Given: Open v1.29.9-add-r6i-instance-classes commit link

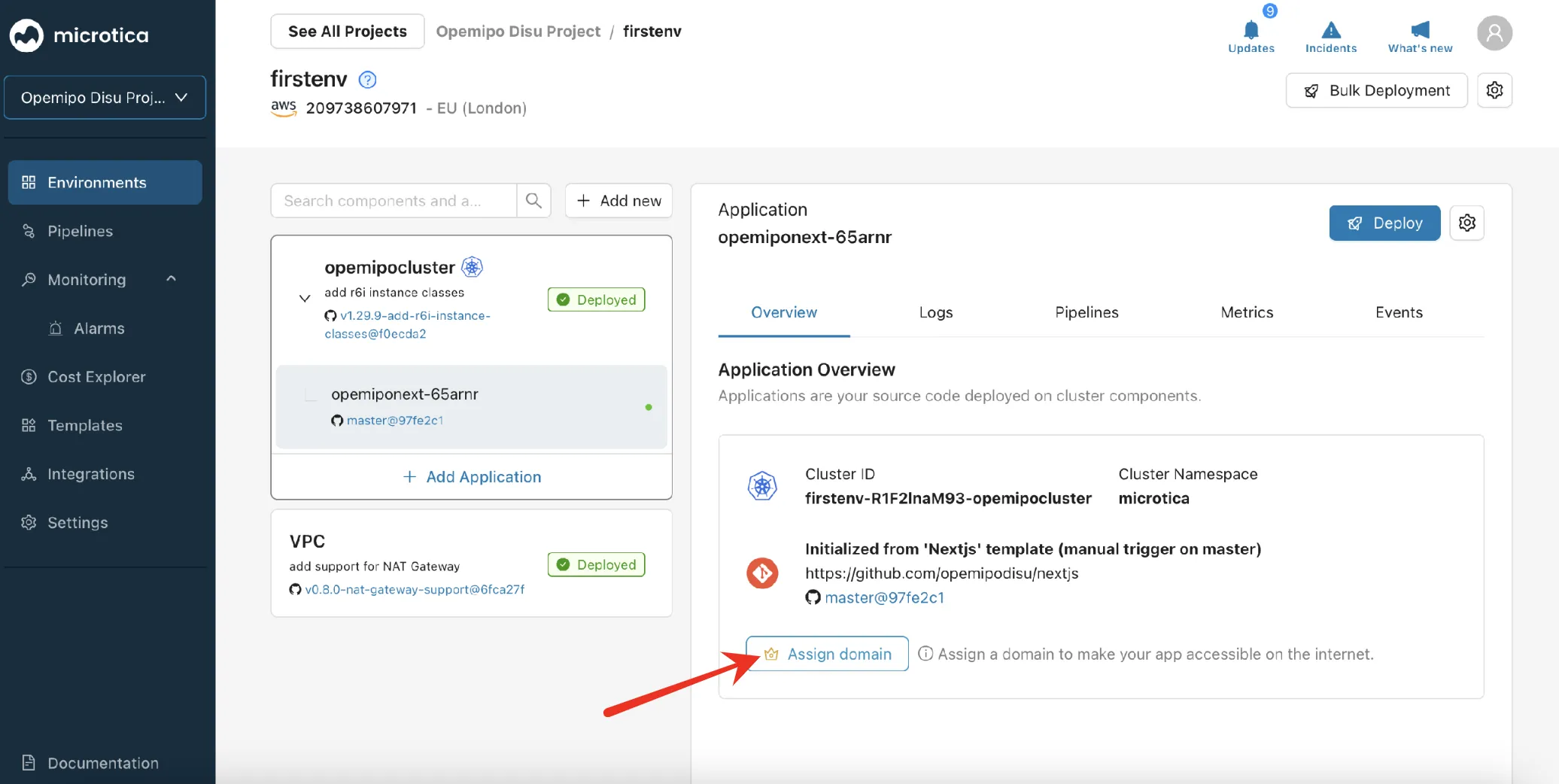Looking at the screenshot, I should click(x=407, y=324).
